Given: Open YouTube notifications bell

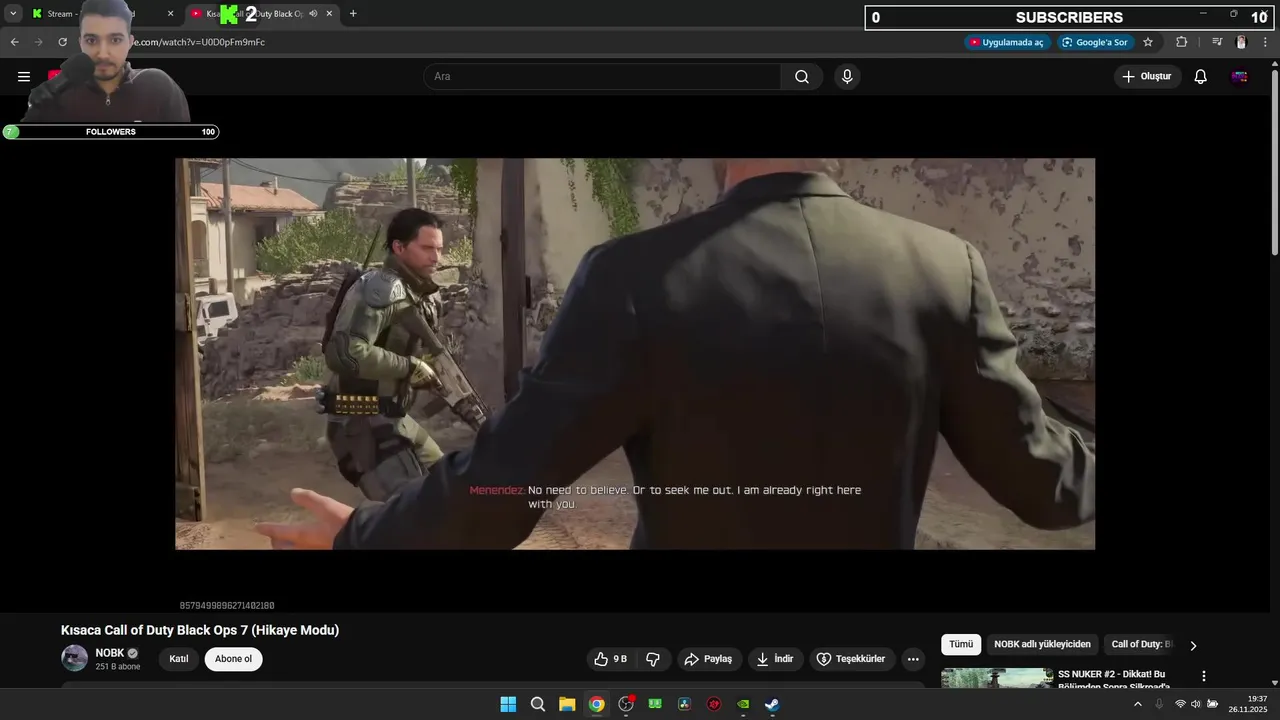Looking at the screenshot, I should [1201, 77].
